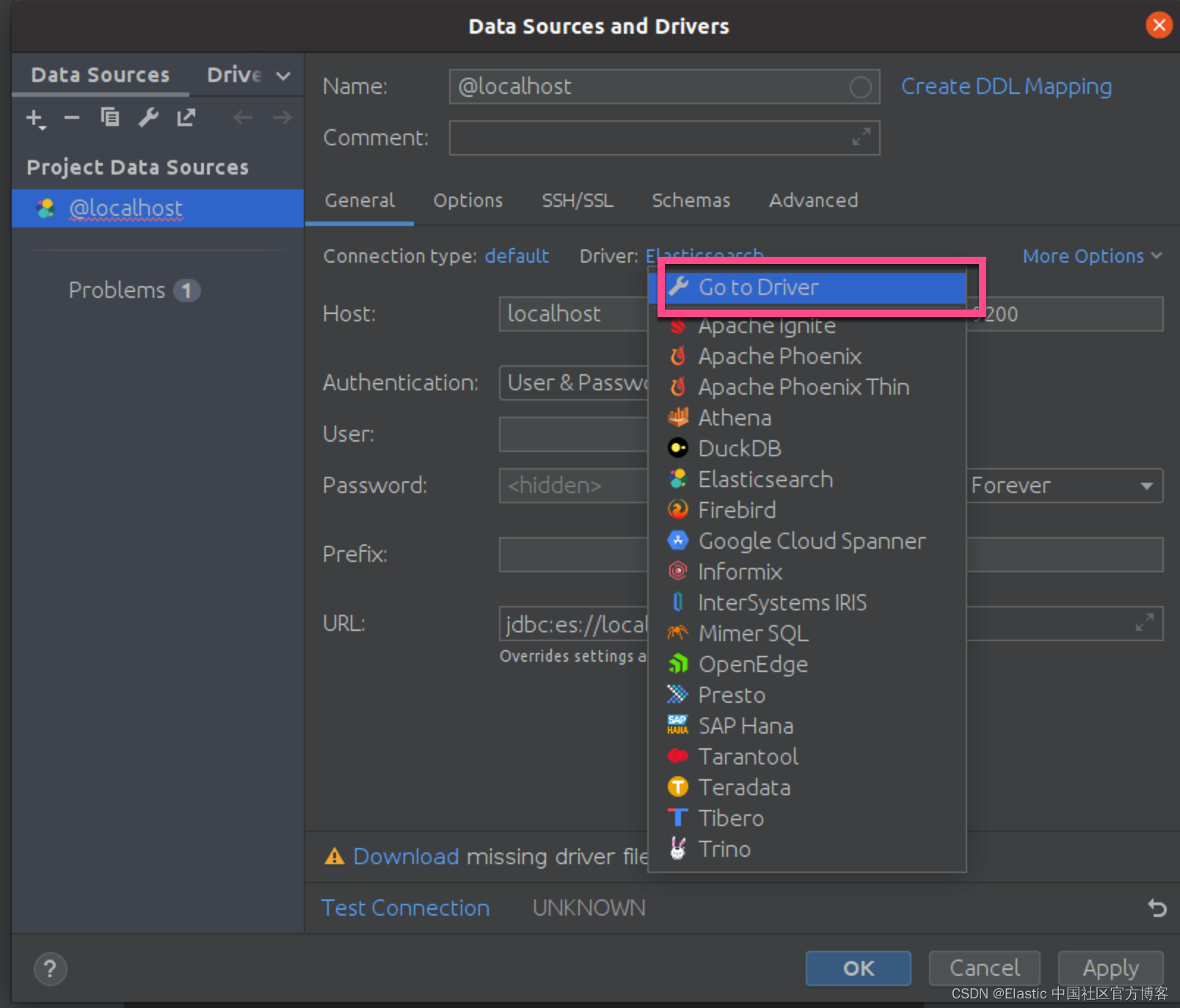The height and width of the screenshot is (1008, 1180).
Task: Select Apache Ignite driver
Action: pos(807,326)
